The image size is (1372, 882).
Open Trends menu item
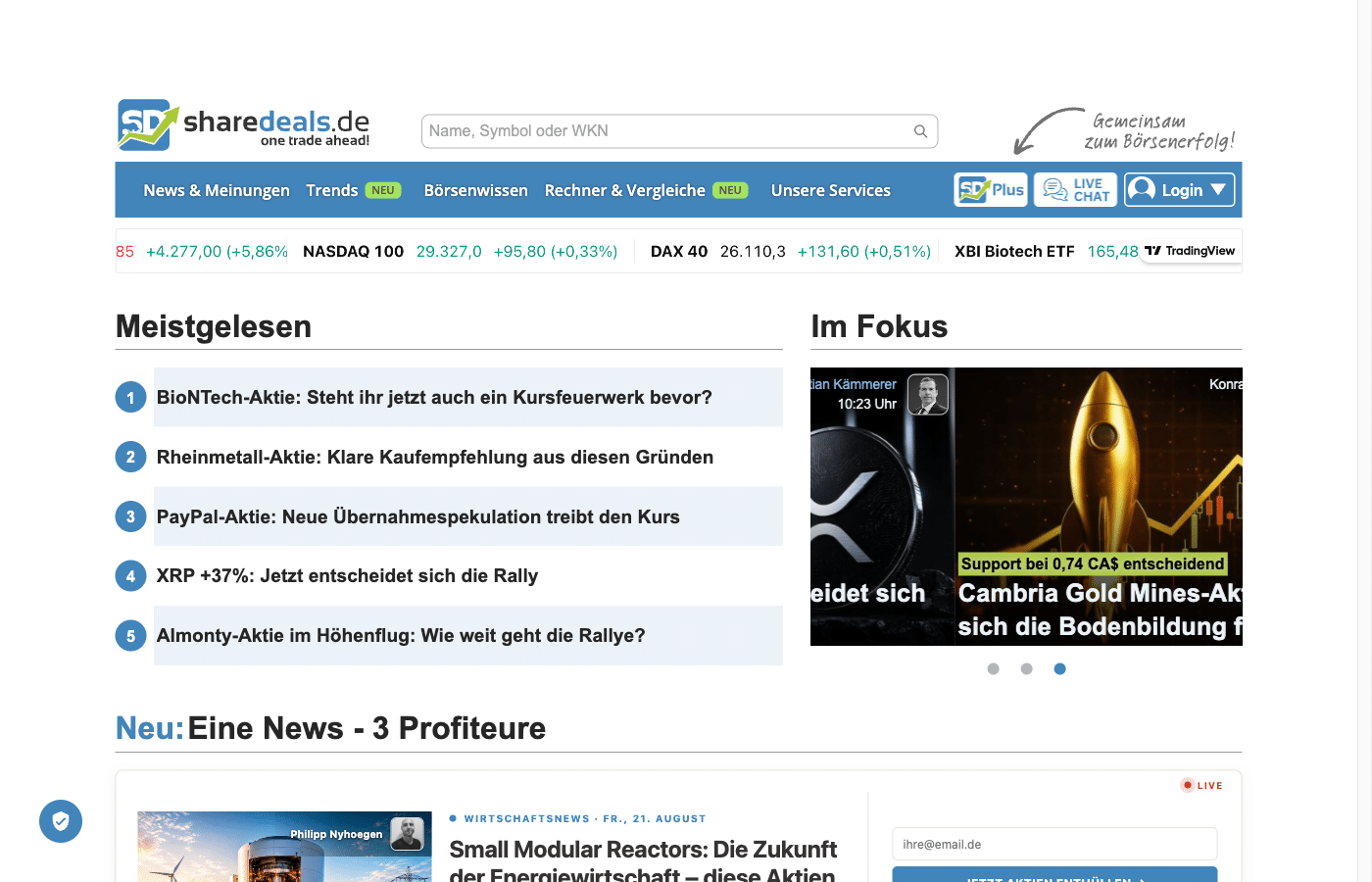coord(332,190)
